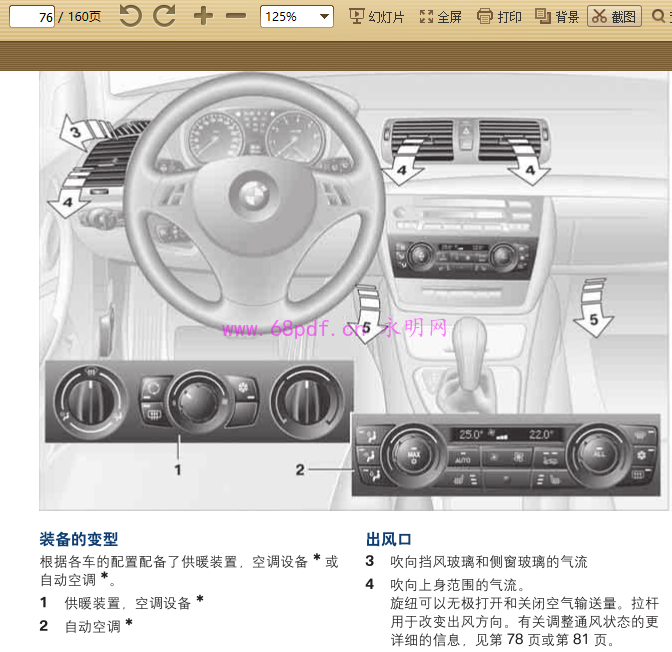Switch to full screen (全屏)
This screenshot has height=652, width=672.
[x=441, y=17]
